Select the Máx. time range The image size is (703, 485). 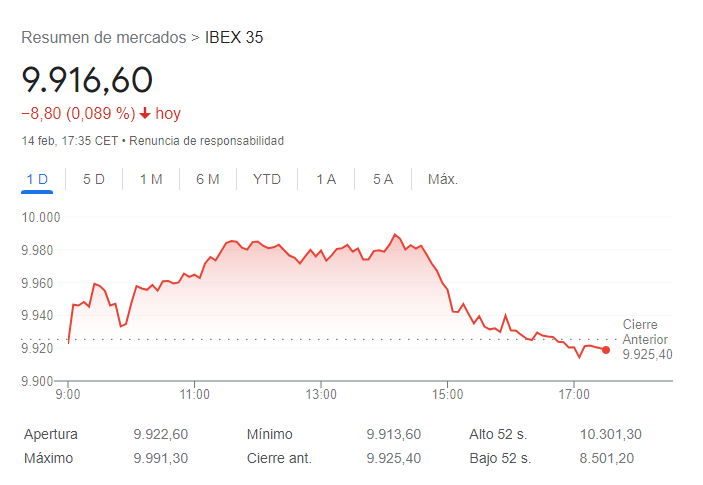pyautogui.click(x=443, y=179)
